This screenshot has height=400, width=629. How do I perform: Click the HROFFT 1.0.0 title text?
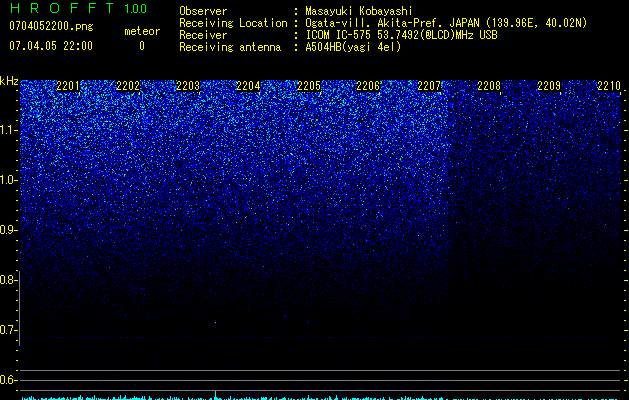(x=78, y=8)
